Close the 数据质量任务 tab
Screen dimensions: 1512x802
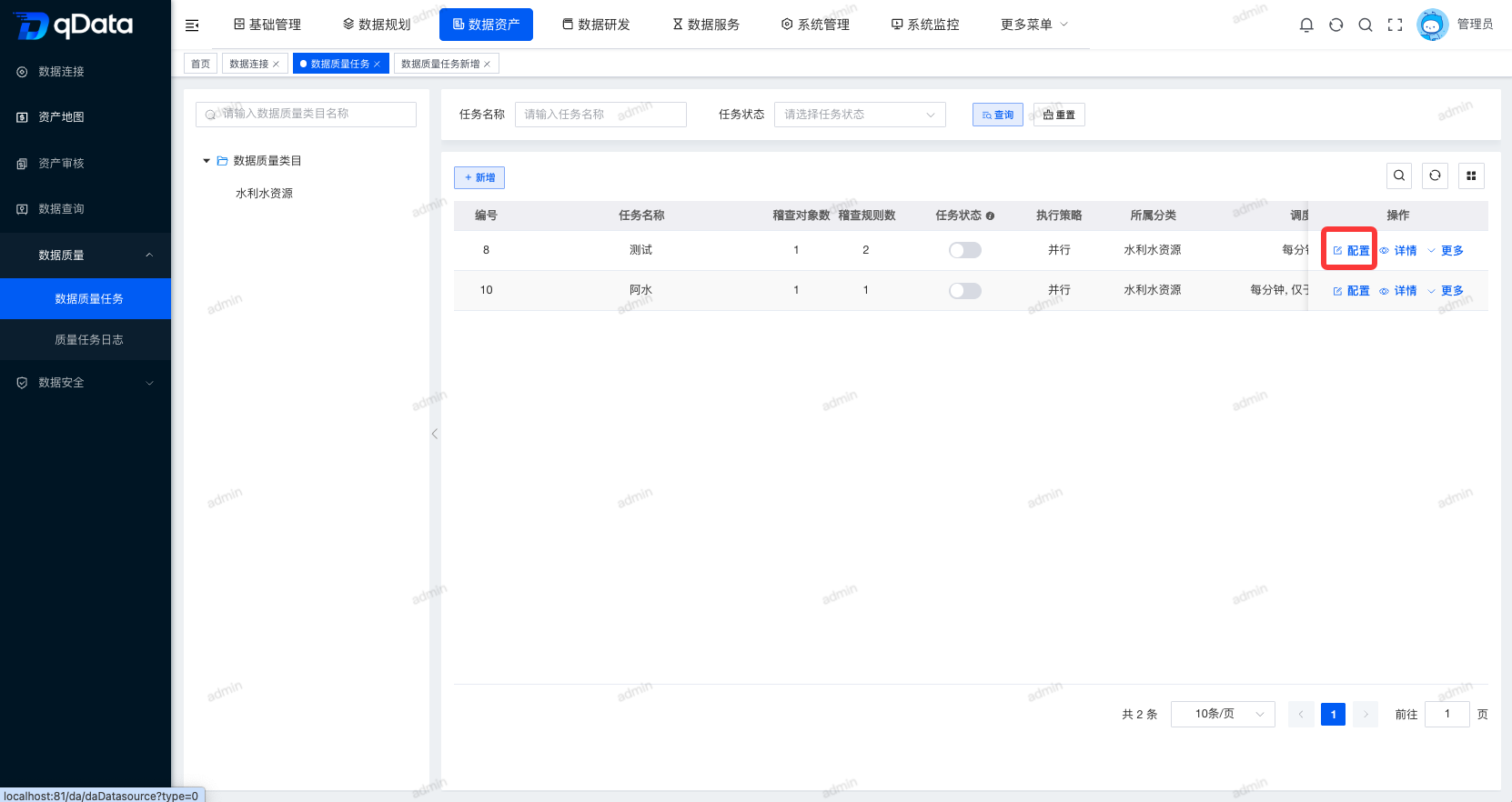tap(377, 64)
